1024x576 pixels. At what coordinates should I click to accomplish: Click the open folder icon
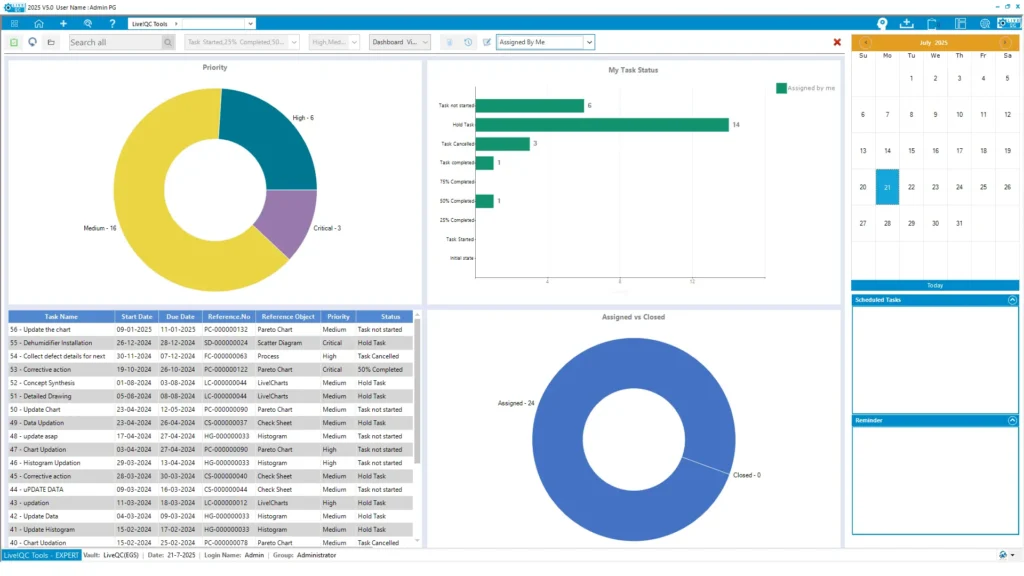[51, 42]
